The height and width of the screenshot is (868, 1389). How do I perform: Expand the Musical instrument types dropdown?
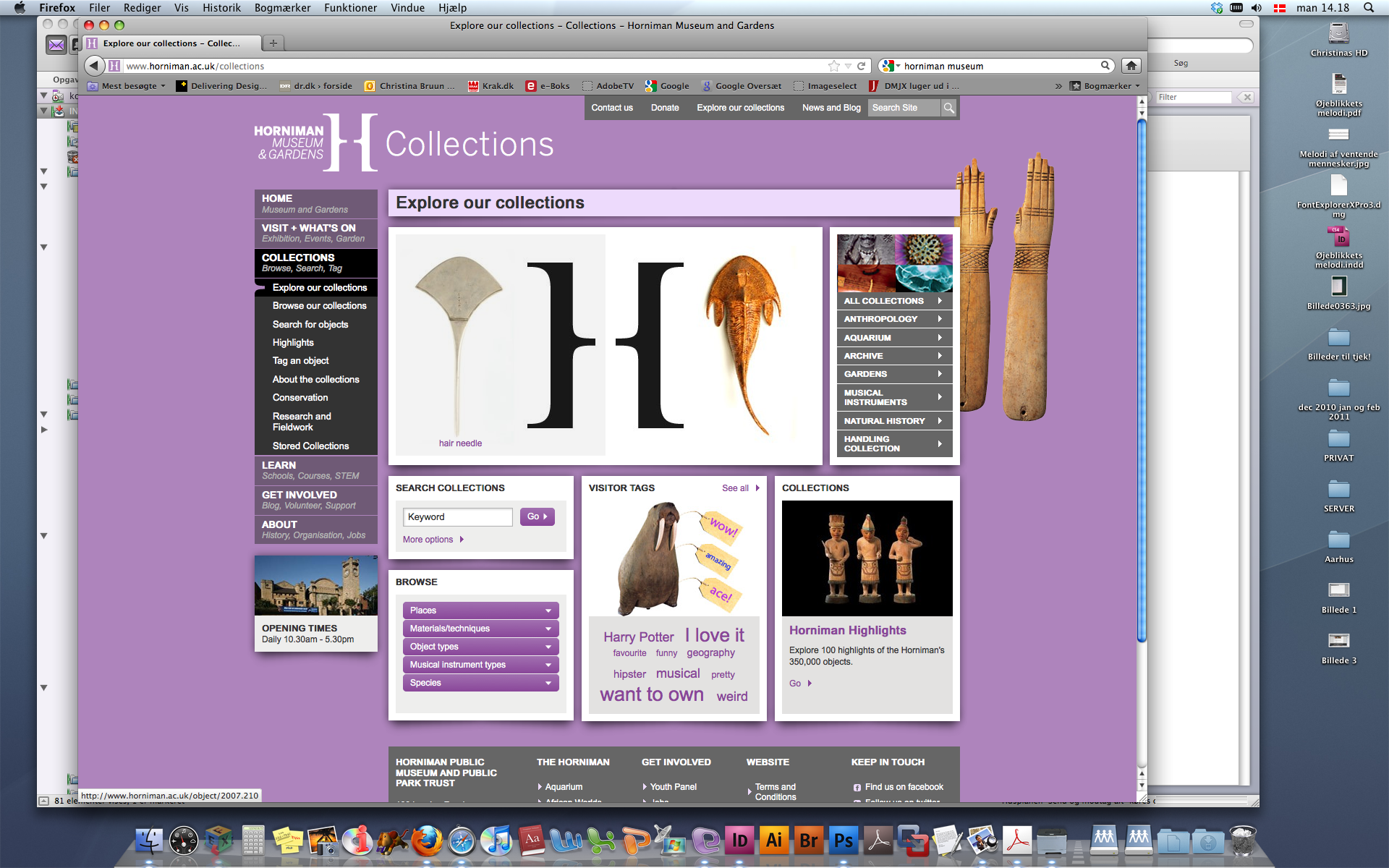(481, 665)
